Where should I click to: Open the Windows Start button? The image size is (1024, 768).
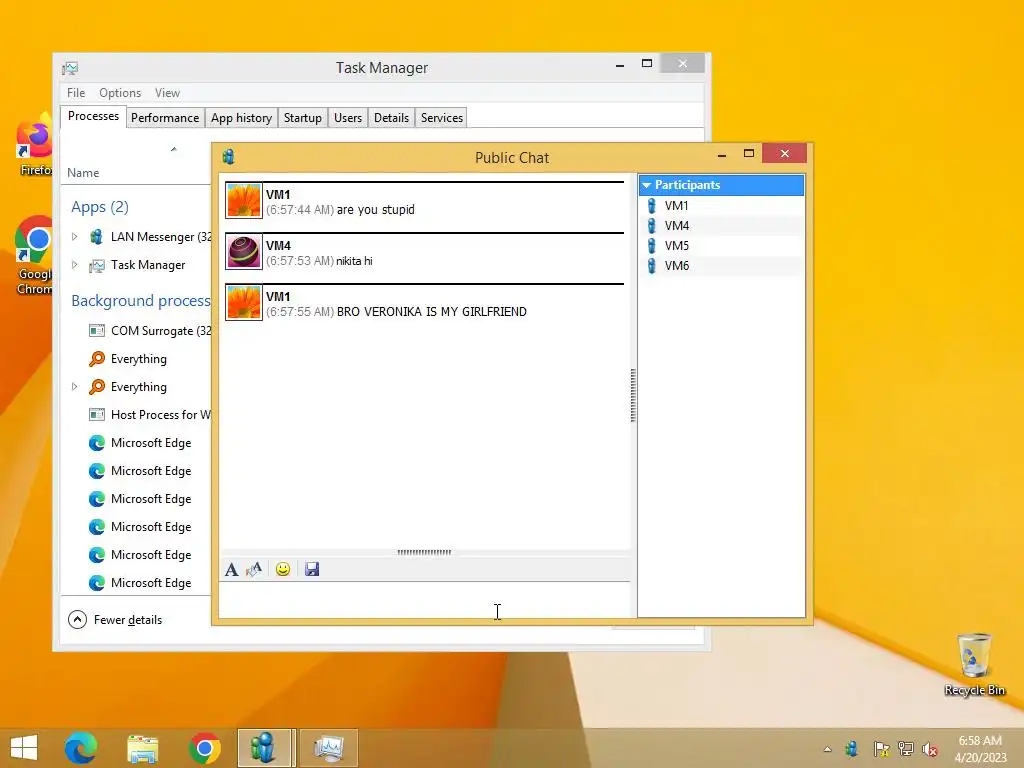tap(24, 748)
